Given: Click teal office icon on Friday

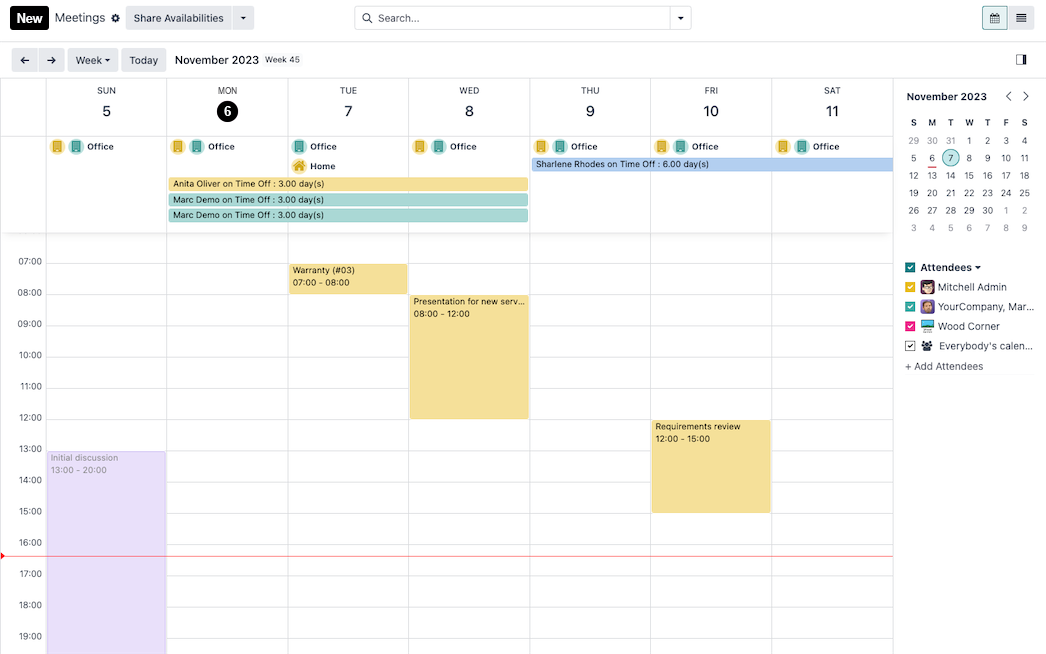Looking at the screenshot, I should pyautogui.click(x=680, y=146).
